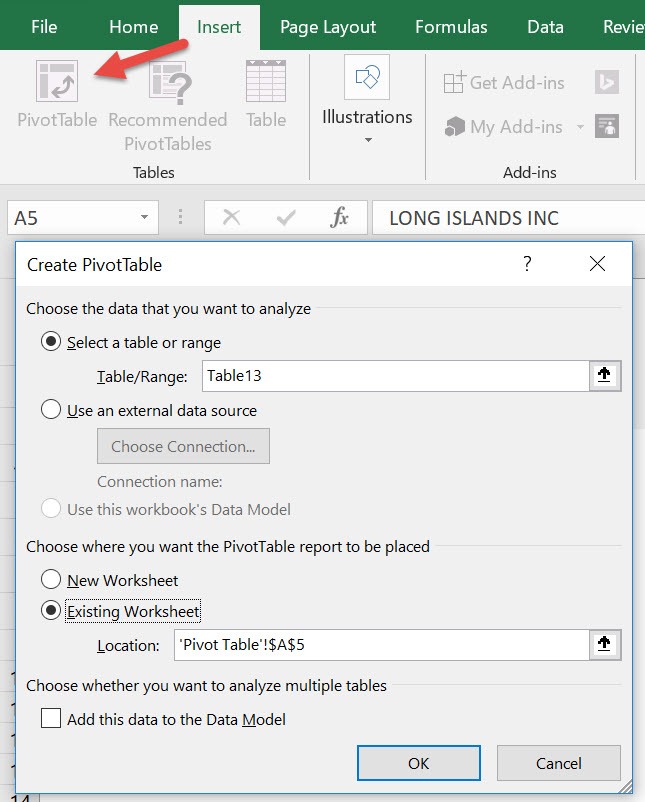Select the Insert tab

[219, 27]
